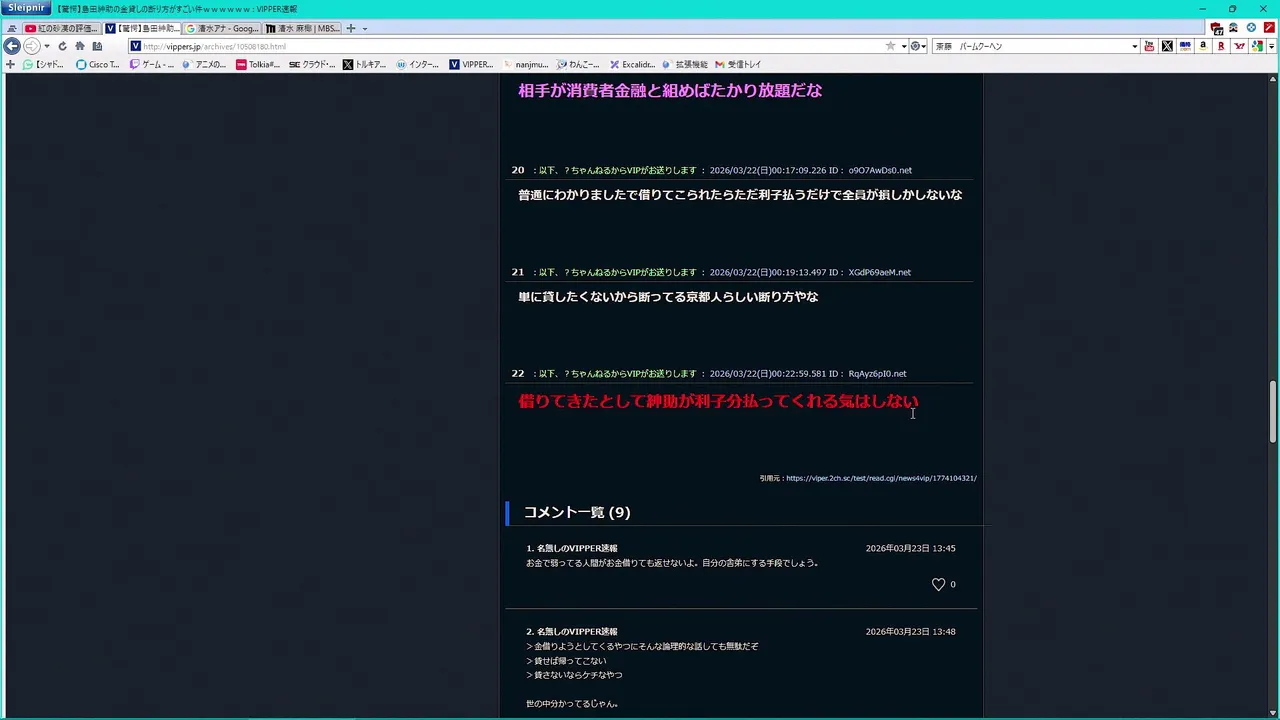
Task: Switch to the 清水アナ Google tab
Action: (222, 28)
